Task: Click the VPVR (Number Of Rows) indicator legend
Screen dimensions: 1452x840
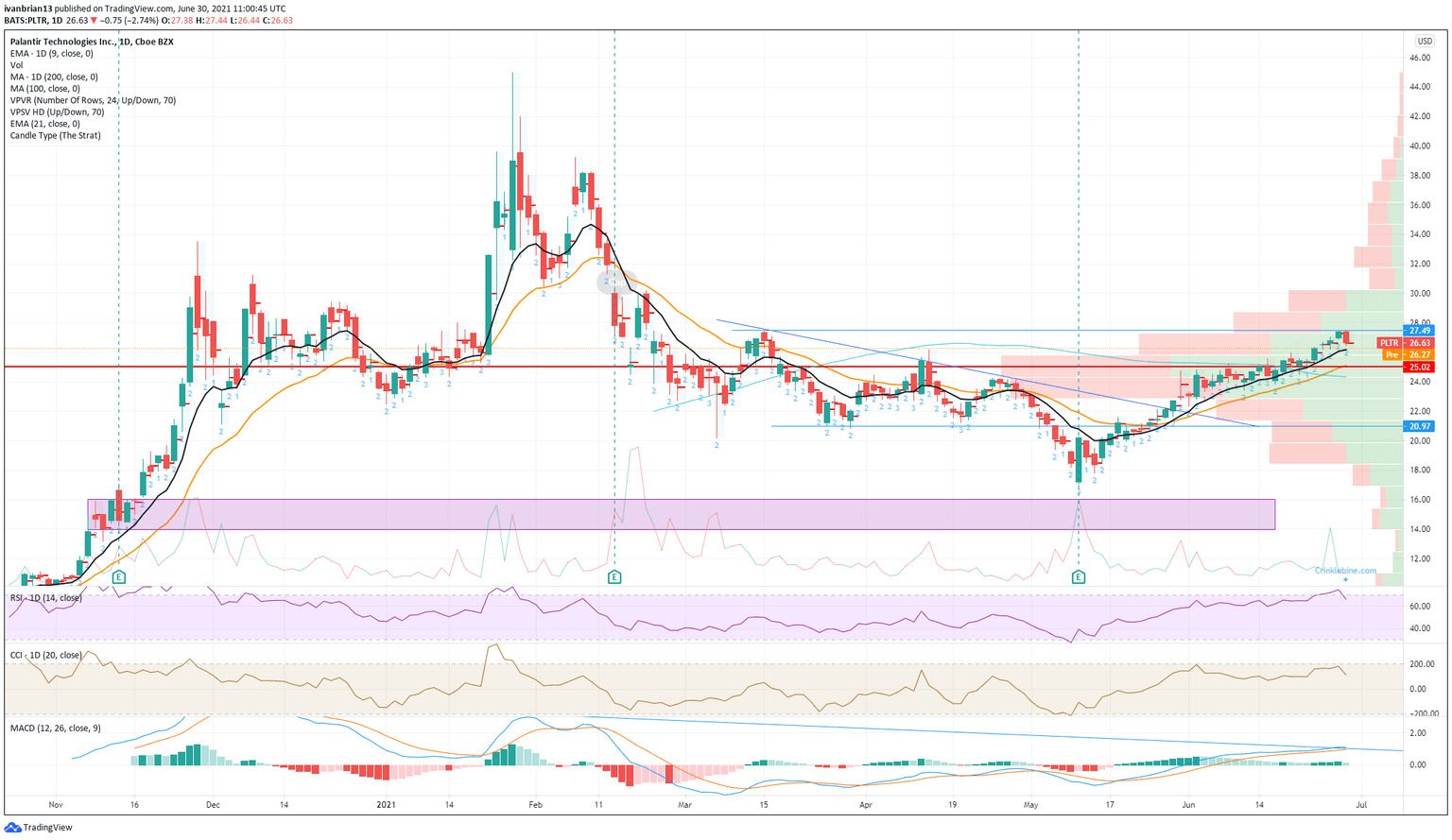Action: coord(93,100)
